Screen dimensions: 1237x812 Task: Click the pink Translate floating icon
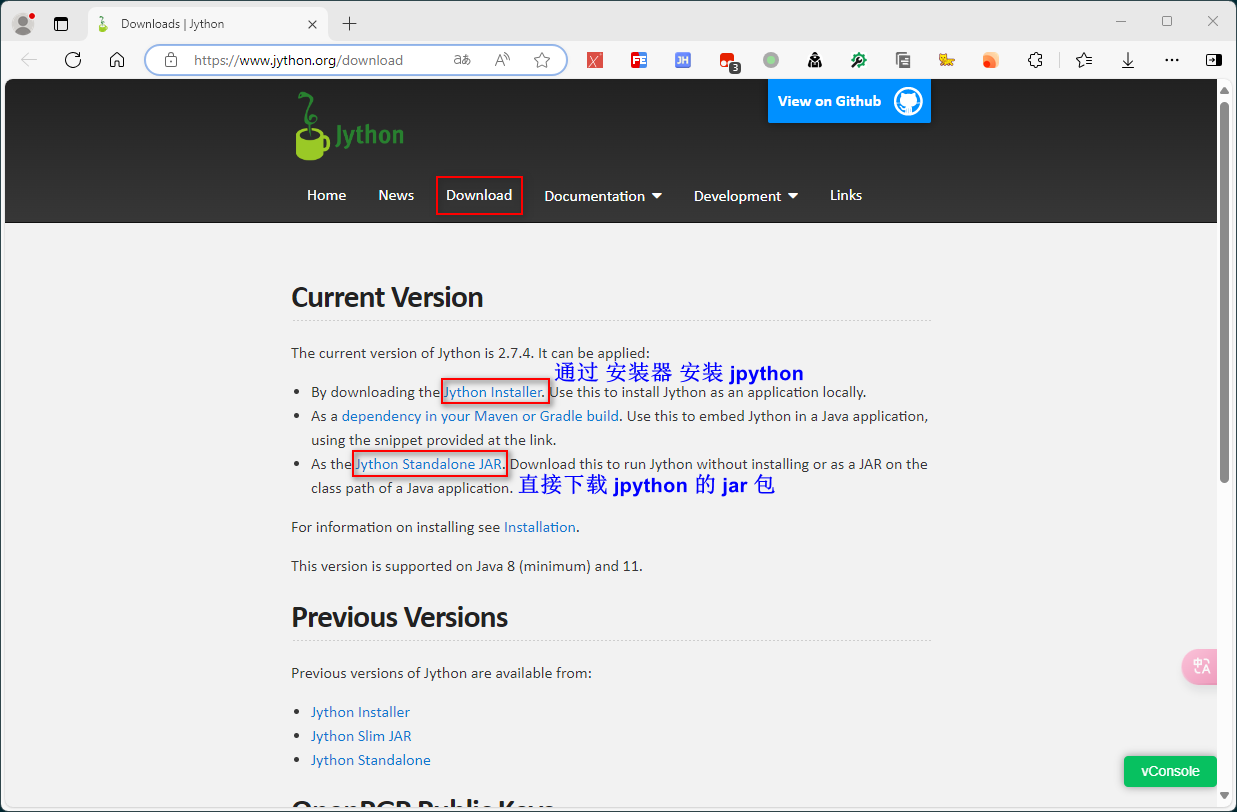click(x=1199, y=666)
